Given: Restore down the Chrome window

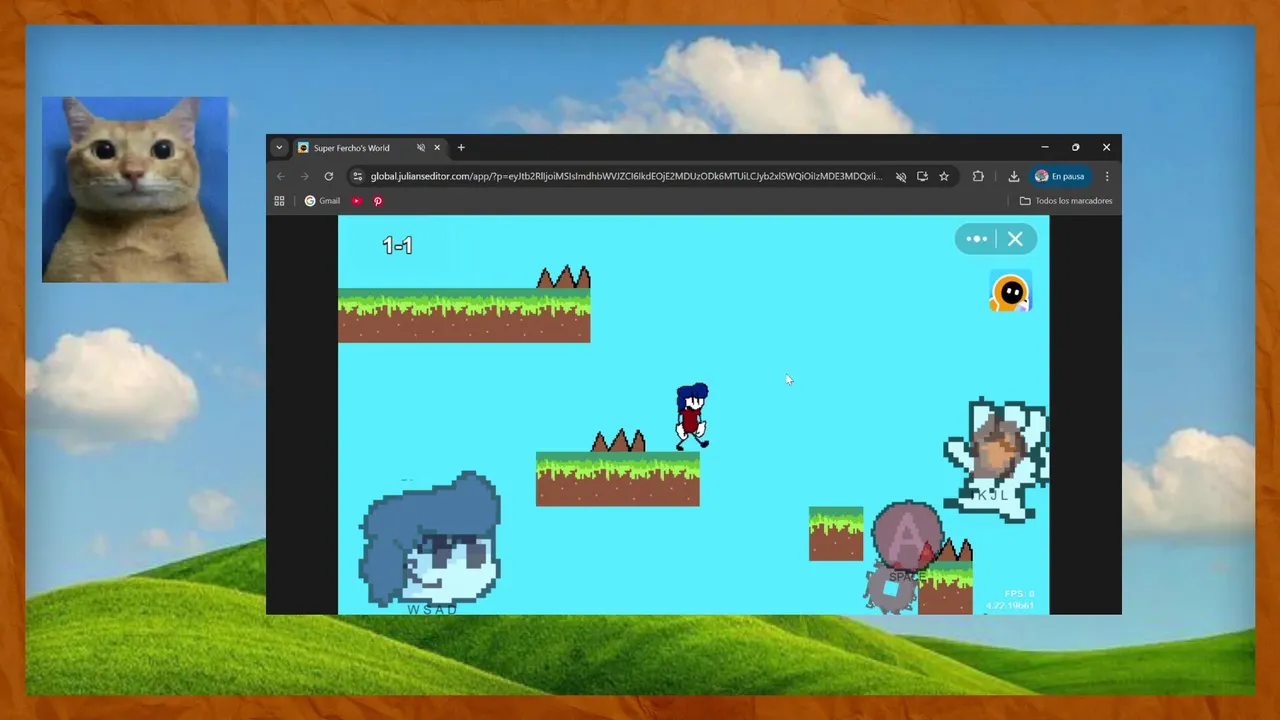Looking at the screenshot, I should tap(1075, 147).
